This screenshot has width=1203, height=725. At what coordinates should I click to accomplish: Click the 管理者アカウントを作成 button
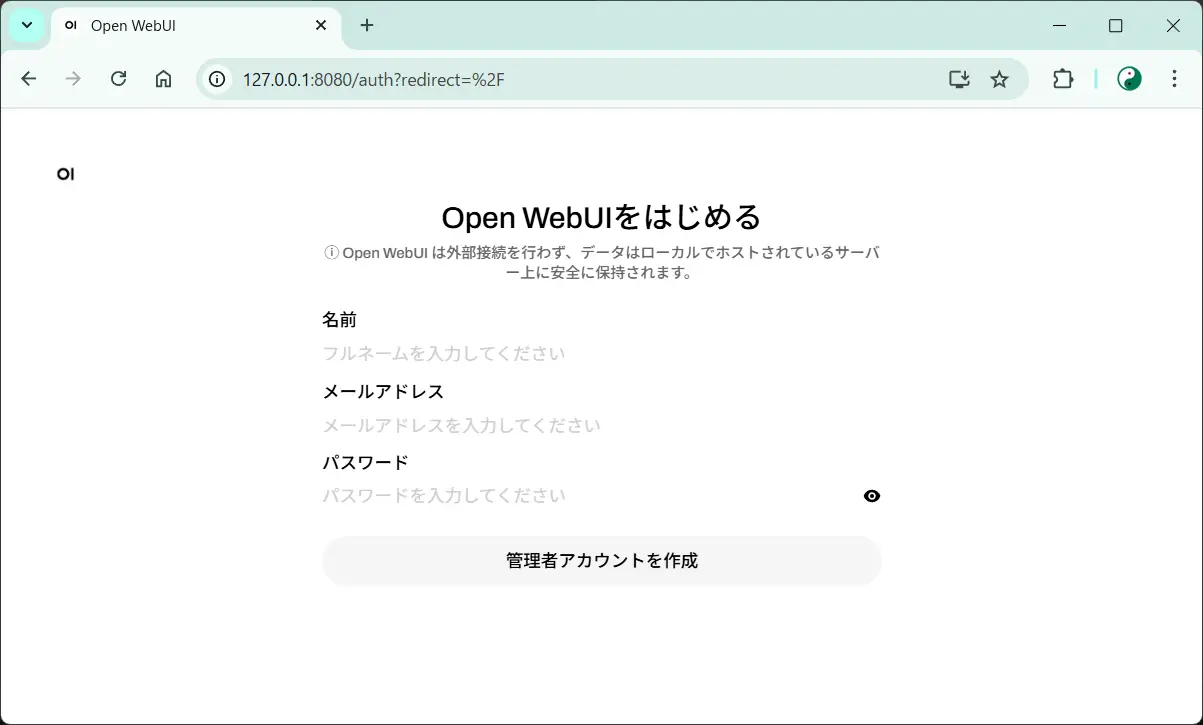click(x=602, y=560)
